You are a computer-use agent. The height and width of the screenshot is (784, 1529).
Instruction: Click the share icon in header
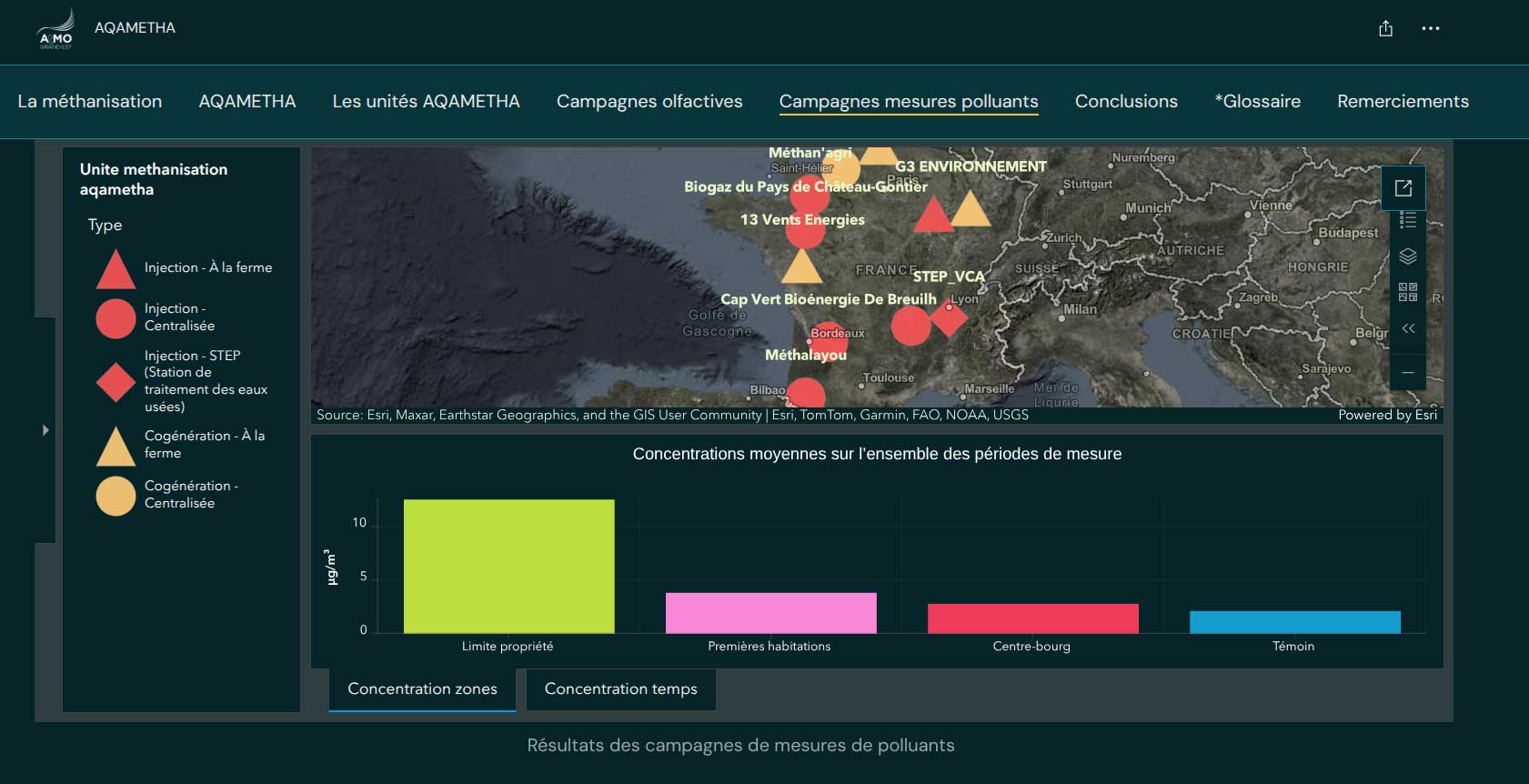[x=1385, y=28]
